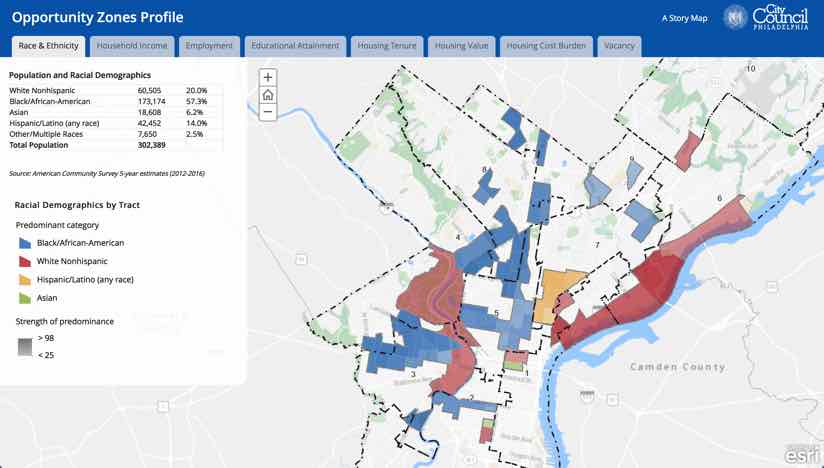Select the Race & Ethnicity tab
This screenshot has width=824, height=468.
(x=48, y=46)
